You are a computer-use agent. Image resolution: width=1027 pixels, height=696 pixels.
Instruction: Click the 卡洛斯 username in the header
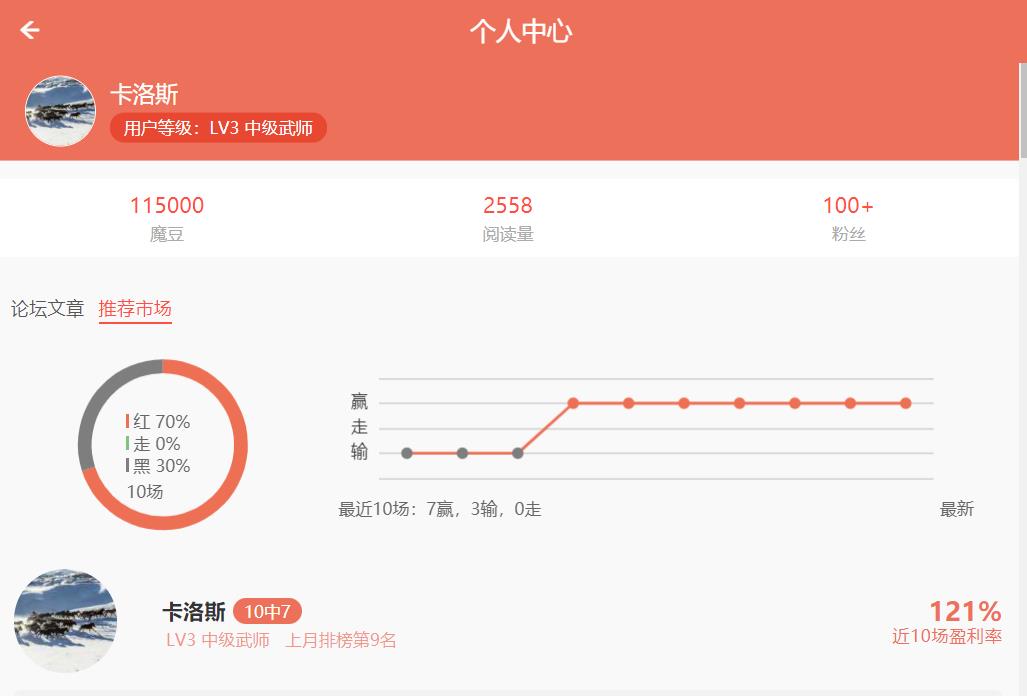[144, 94]
